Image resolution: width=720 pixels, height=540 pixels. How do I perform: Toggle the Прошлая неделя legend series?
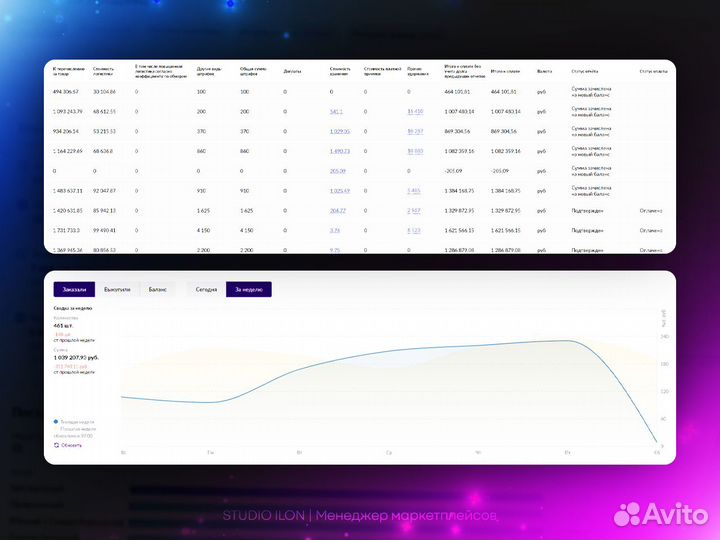[78, 429]
